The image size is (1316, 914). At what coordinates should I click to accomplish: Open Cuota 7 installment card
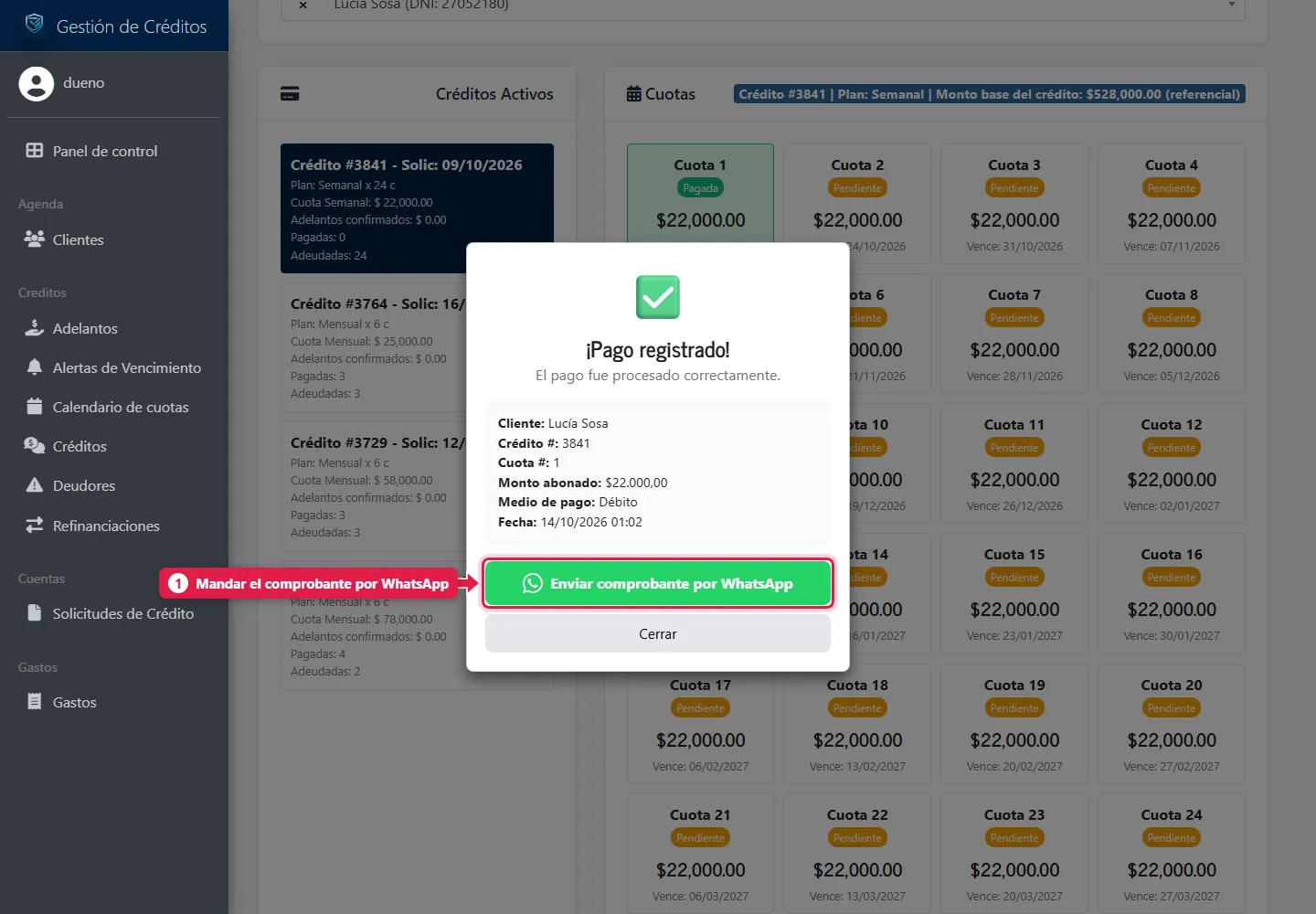[1014, 334]
